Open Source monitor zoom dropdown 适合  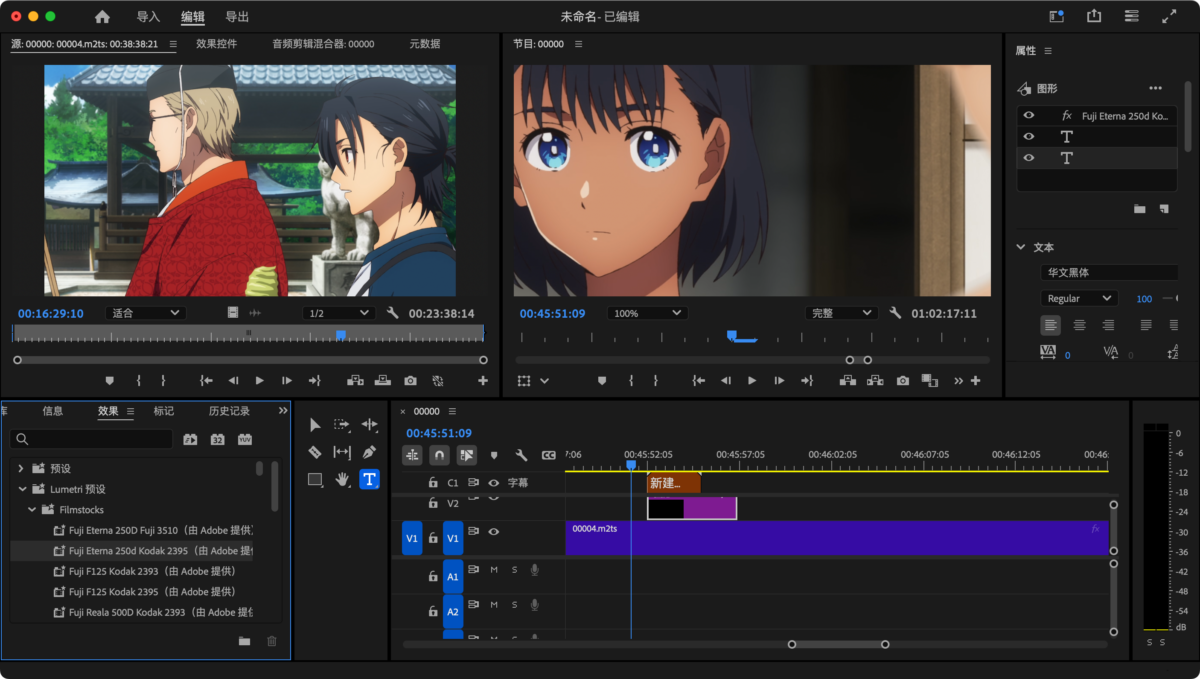click(145, 313)
